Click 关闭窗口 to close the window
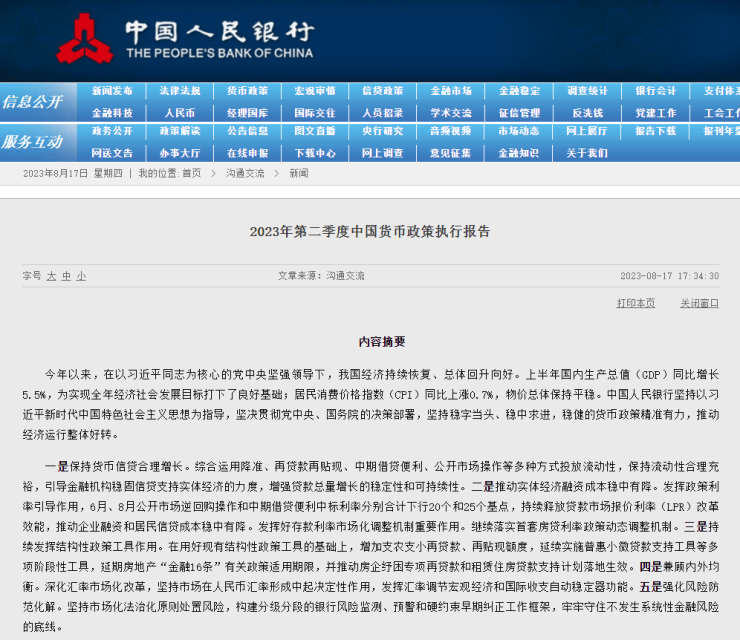The width and height of the screenshot is (740, 640). point(699,303)
